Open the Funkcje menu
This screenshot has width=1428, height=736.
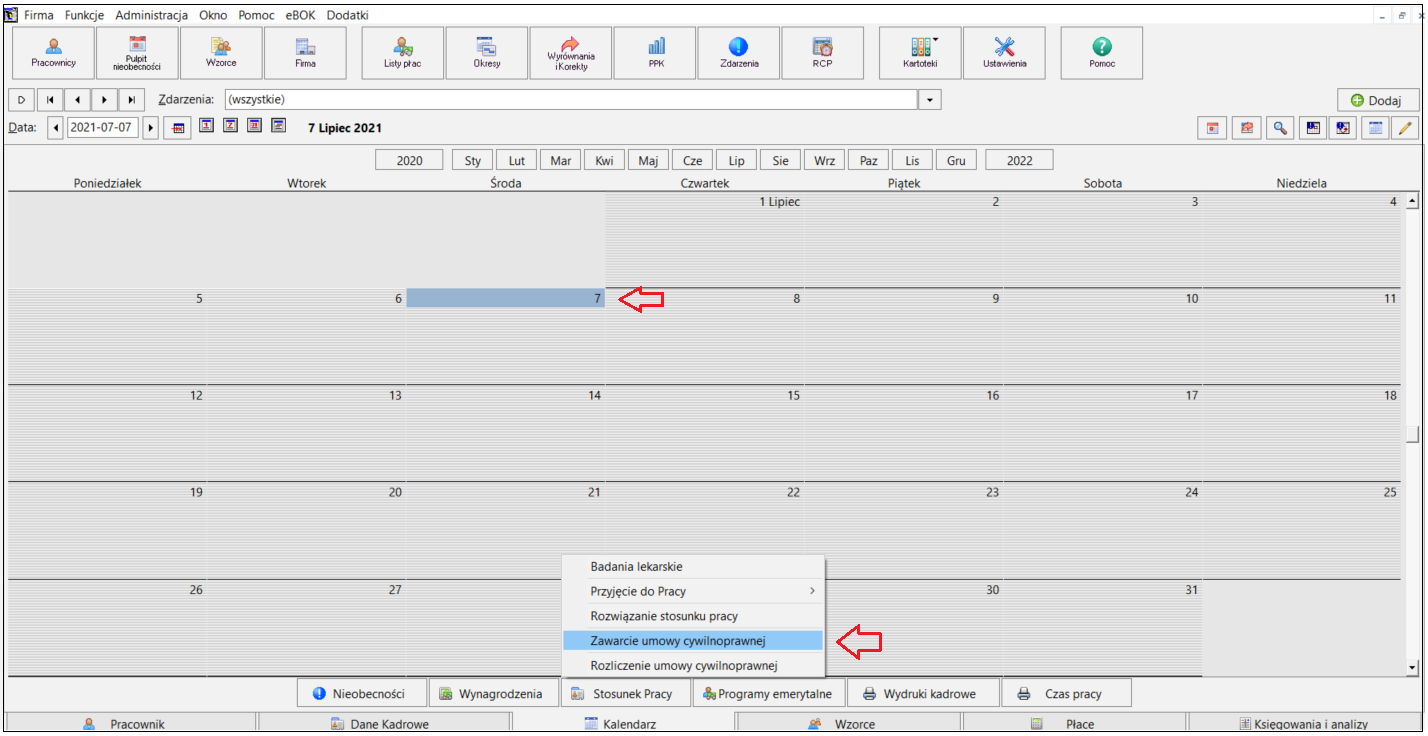tap(85, 15)
